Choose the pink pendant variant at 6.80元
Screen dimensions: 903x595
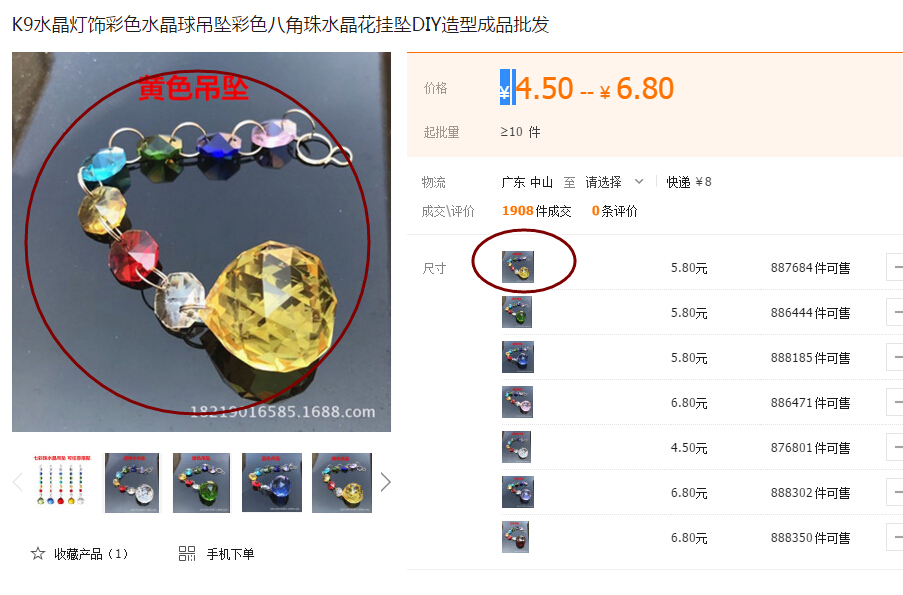517,401
